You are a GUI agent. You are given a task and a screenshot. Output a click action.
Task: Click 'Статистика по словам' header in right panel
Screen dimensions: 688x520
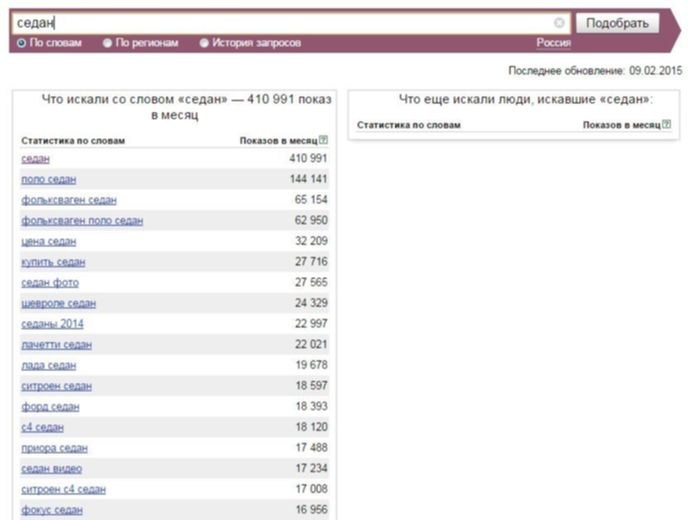(x=408, y=125)
